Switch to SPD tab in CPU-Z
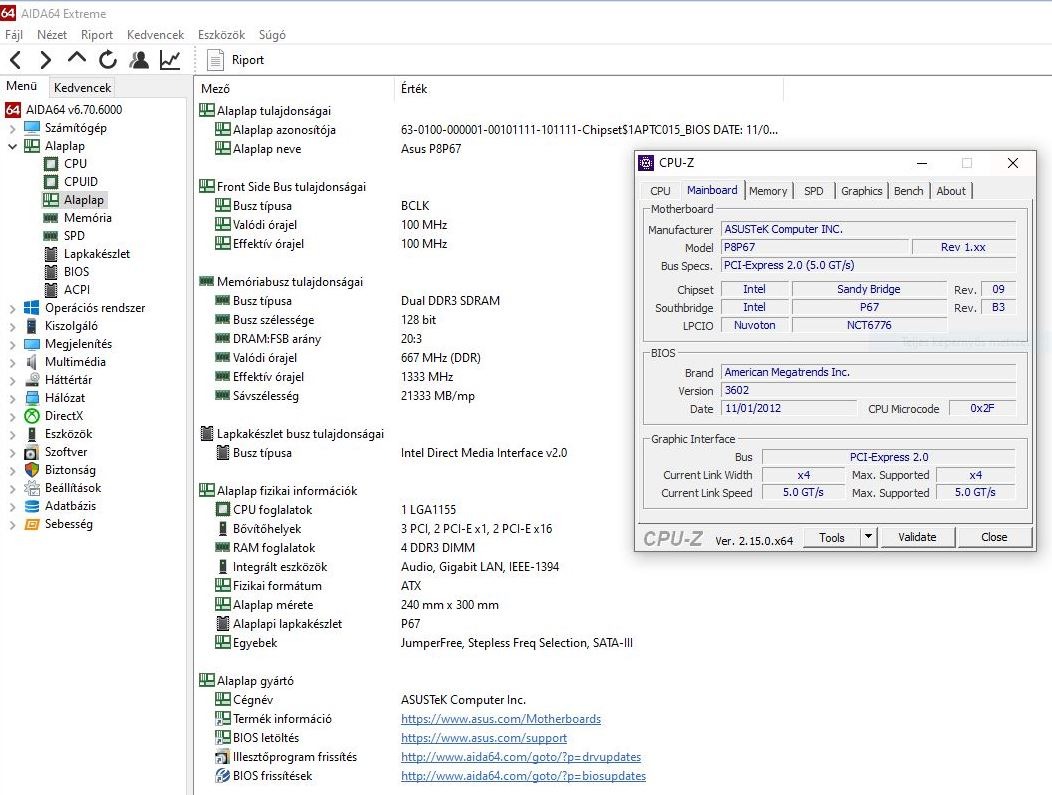Viewport: 1052px width, 795px height. pos(814,191)
